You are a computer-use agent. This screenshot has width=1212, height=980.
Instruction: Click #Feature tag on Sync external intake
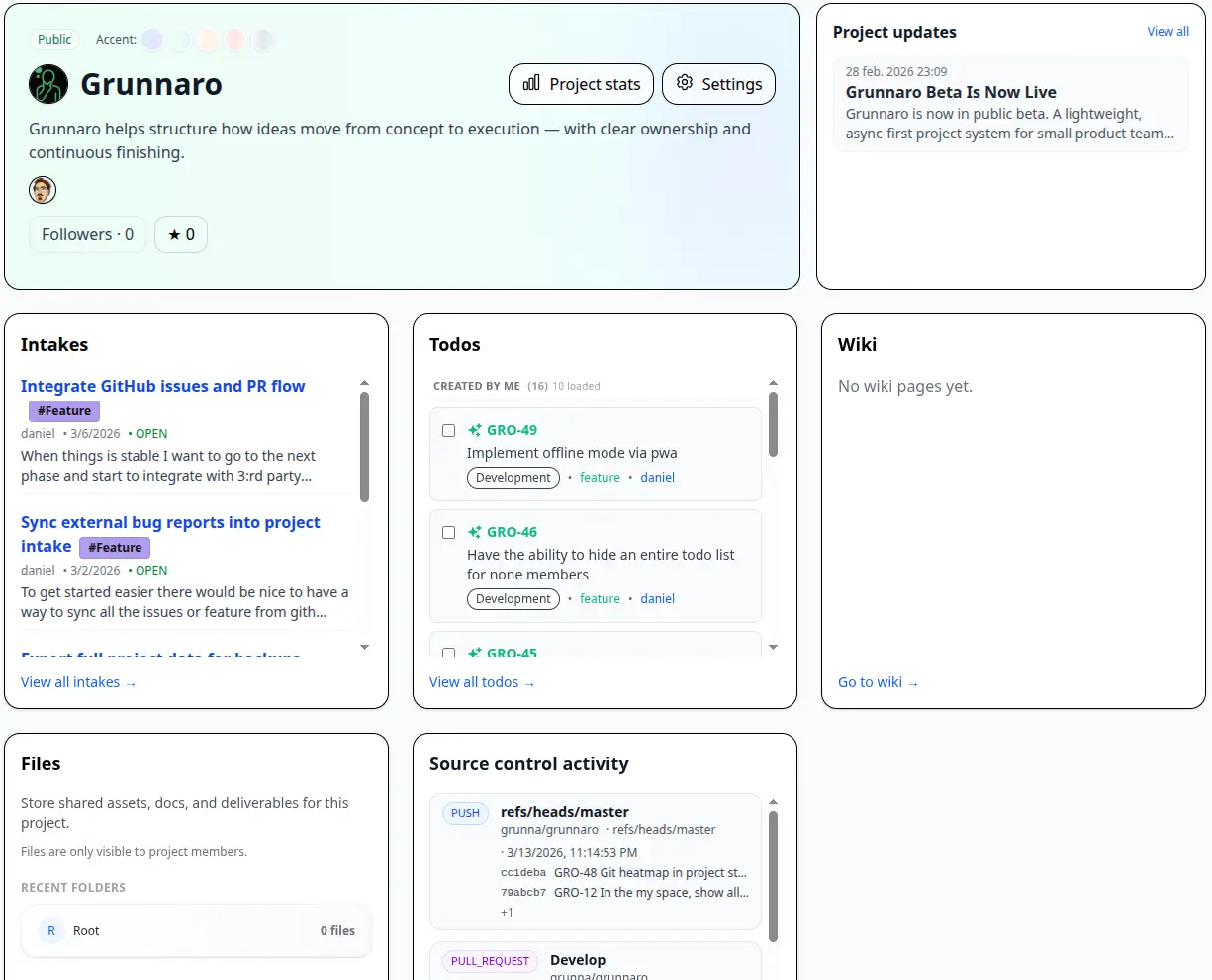pyautogui.click(x=115, y=548)
